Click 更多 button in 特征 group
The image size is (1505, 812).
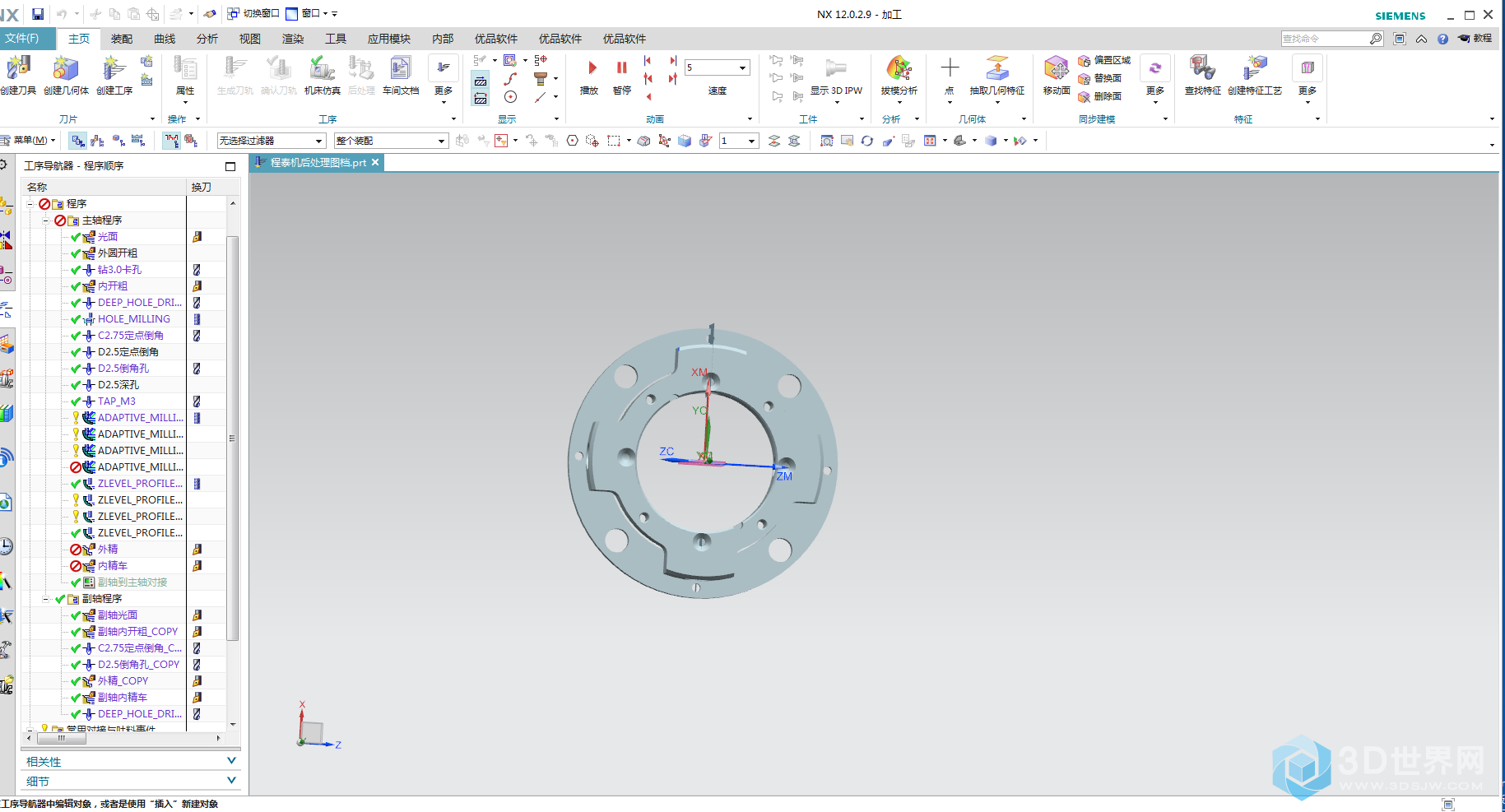(x=1308, y=78)
